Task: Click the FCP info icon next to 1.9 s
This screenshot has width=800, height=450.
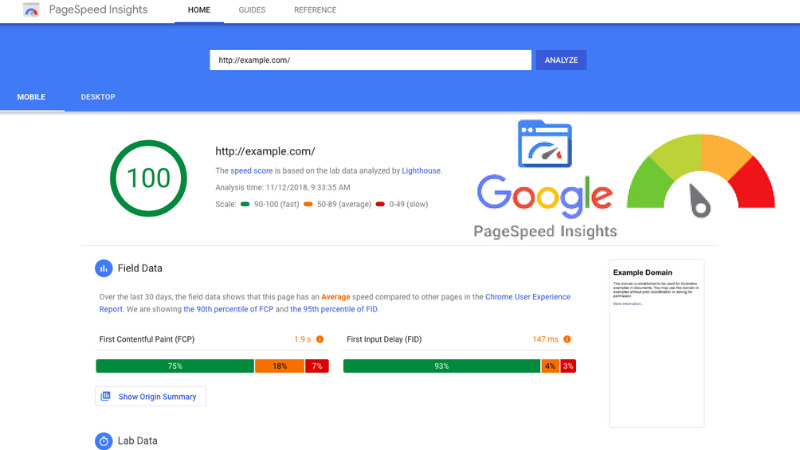Action: pos(320,339)
